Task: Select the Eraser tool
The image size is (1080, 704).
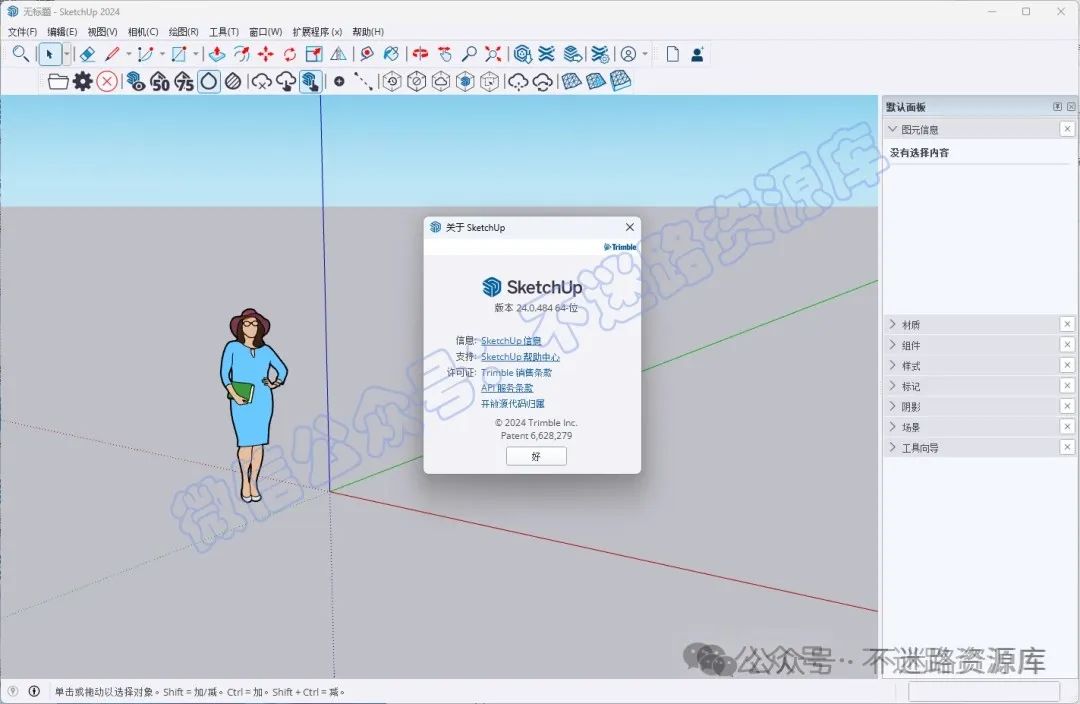Action: 87,54
